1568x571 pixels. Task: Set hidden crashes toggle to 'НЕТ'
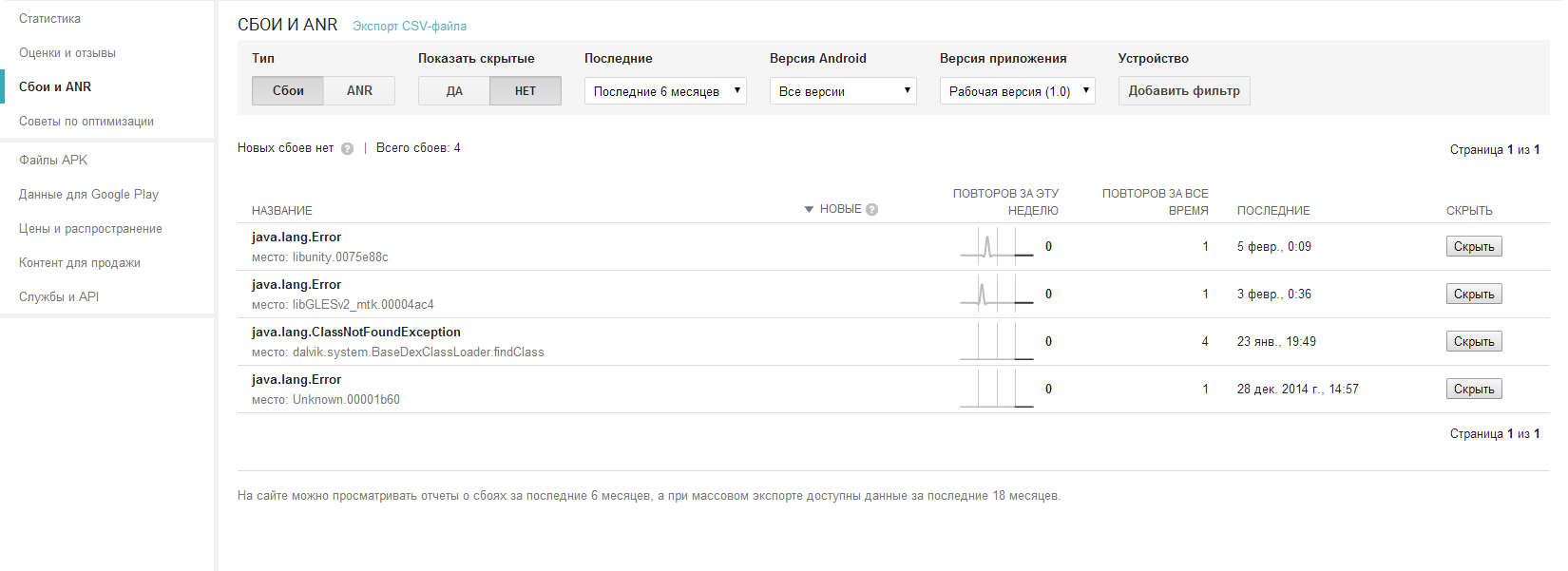pos(526,91)
